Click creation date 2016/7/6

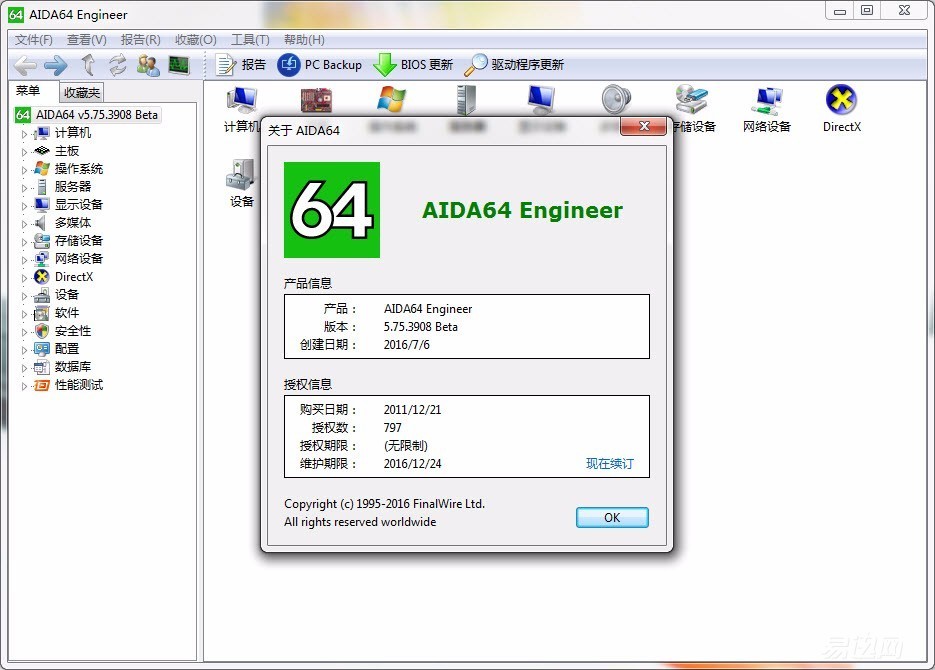pos(406,345)
